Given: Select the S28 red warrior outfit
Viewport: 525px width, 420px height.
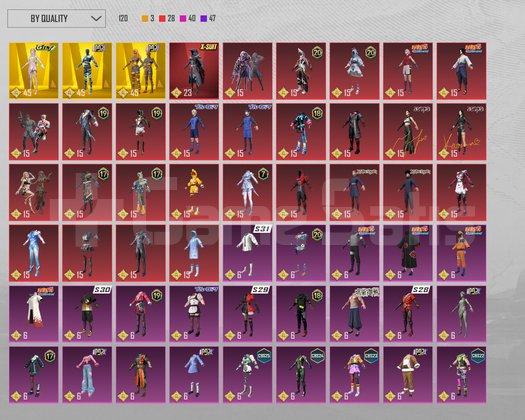Looking at the screenshot, I should coord(408,314).
